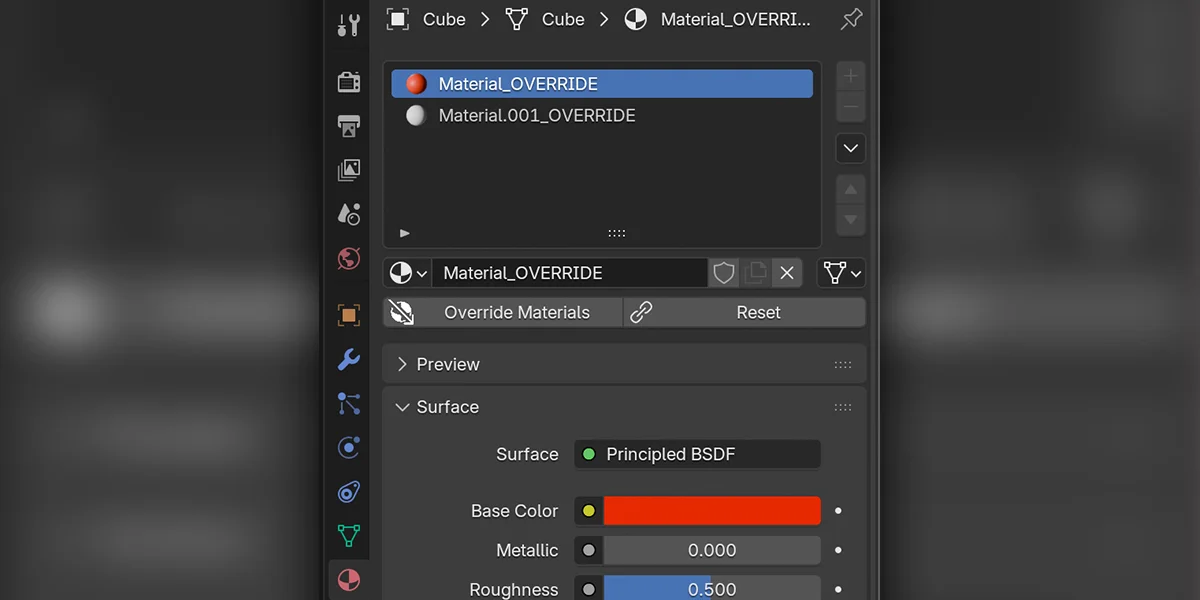Viewport: 1200px width, 600px height.
Task: Open the browse material dropdown
Action: pyautogui.click(x=407, y=272)
